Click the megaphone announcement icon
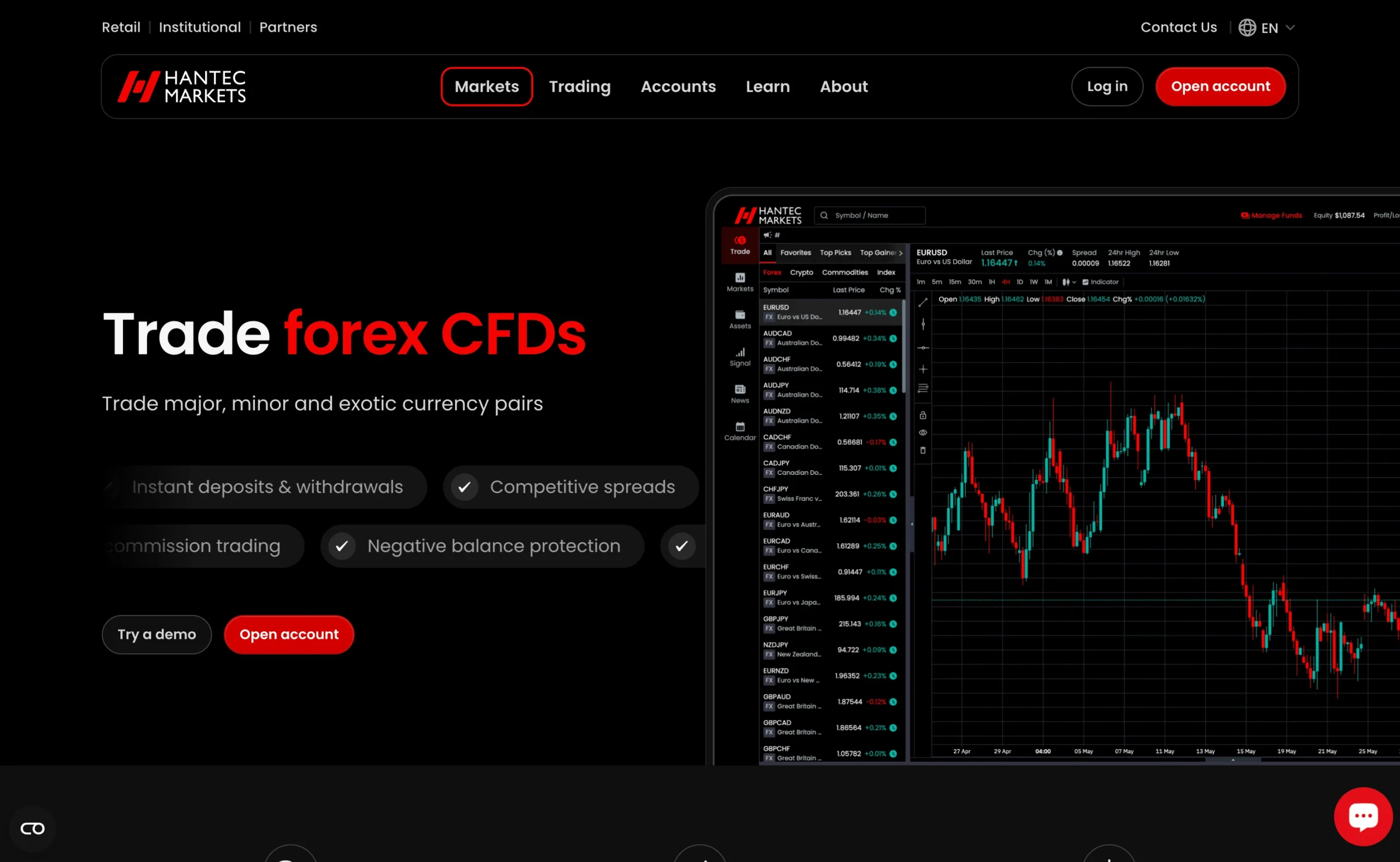1400x862 pixels. [767, 235]
